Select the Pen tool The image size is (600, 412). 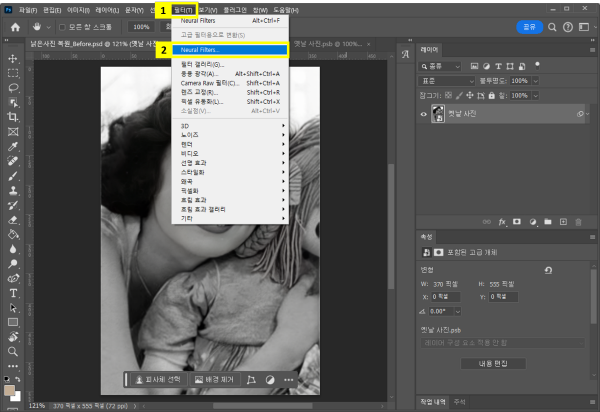click(13, 278)
